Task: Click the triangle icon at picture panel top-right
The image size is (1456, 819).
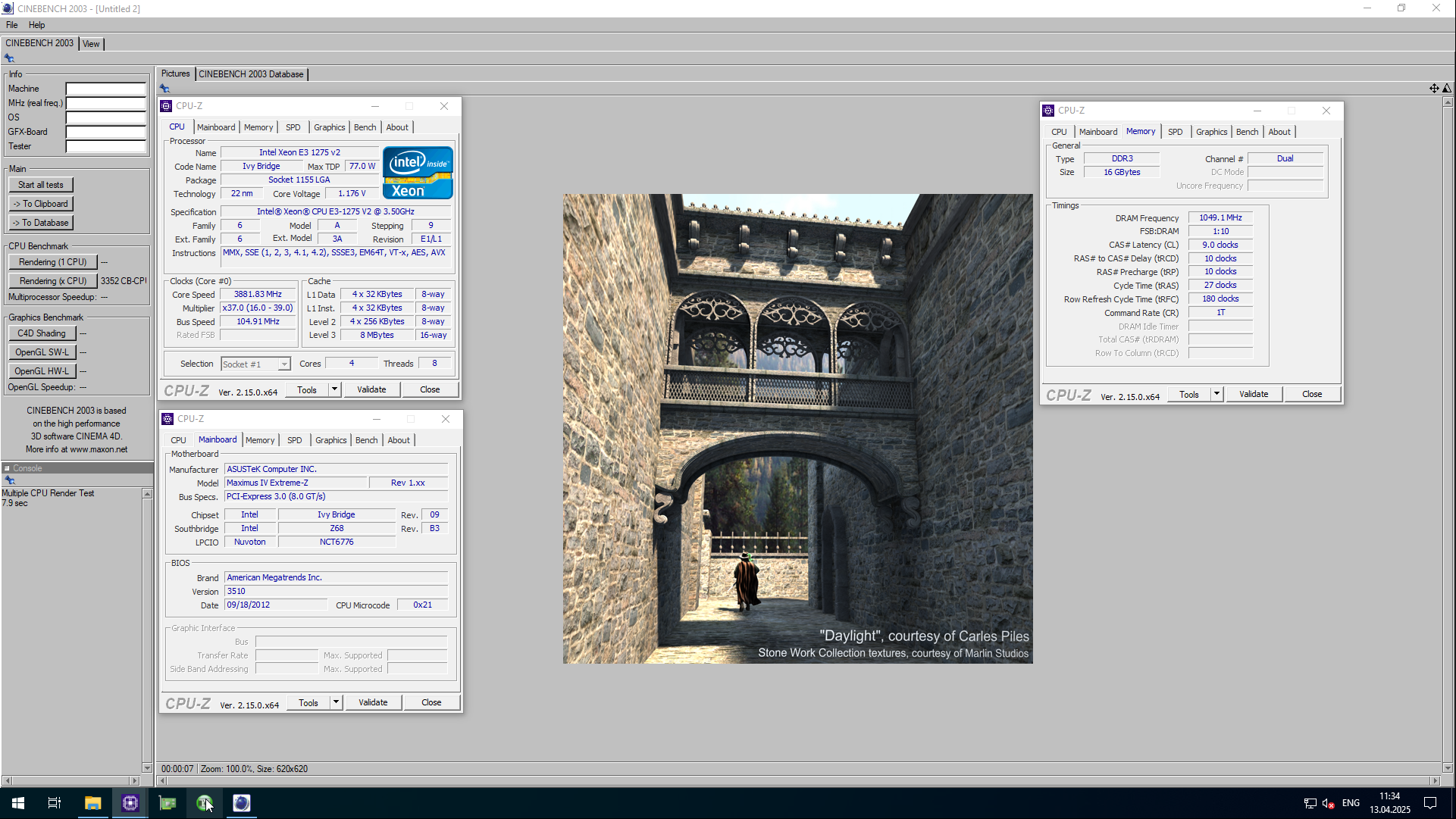Action: tap(1447, 89)
